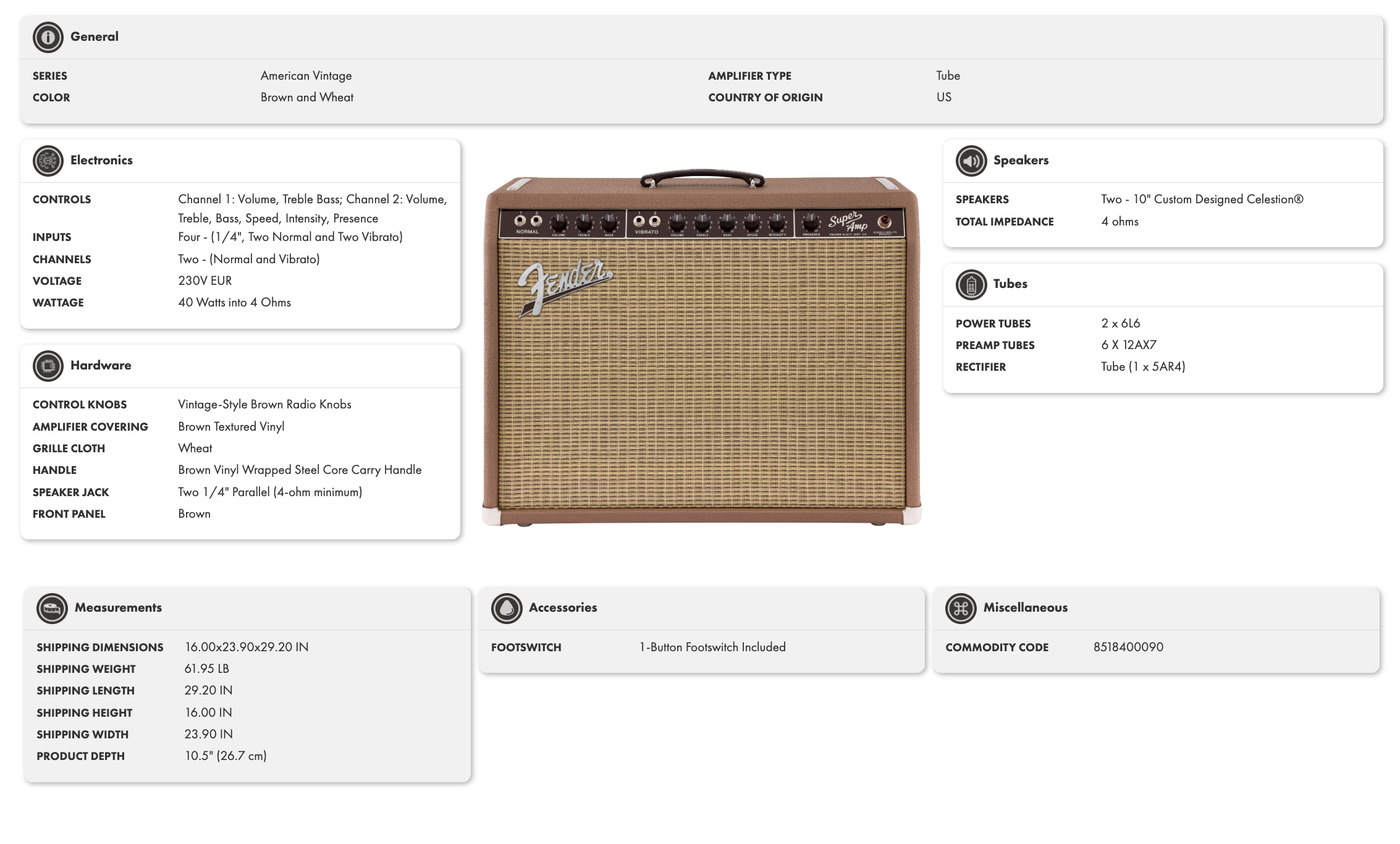This screenshot has height=844, width=1400.
Task: Click the commodity code 8518400090
Action: coord(1128,647)
